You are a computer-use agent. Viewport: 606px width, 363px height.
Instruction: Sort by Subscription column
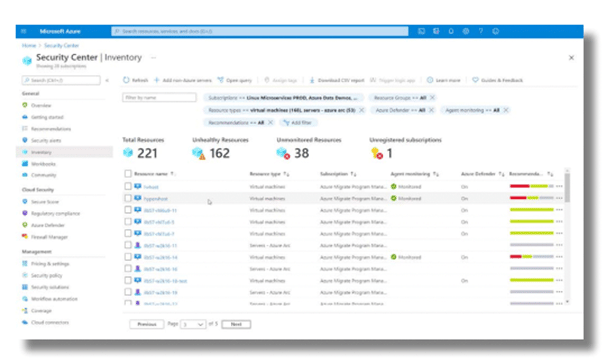[x=338, y=174]
